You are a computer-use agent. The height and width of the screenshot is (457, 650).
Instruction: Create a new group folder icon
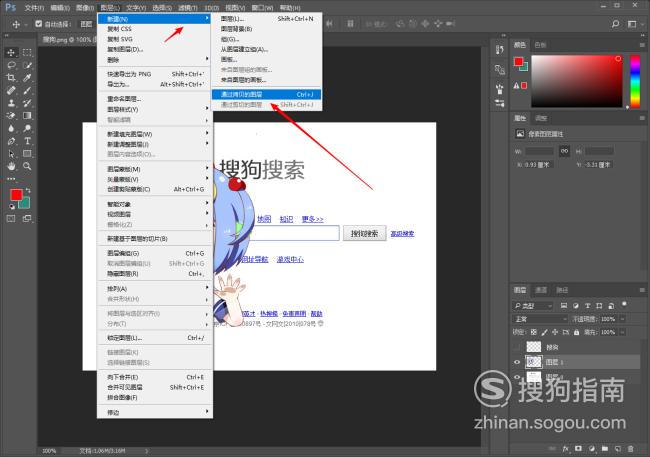[x=605, y=449]
